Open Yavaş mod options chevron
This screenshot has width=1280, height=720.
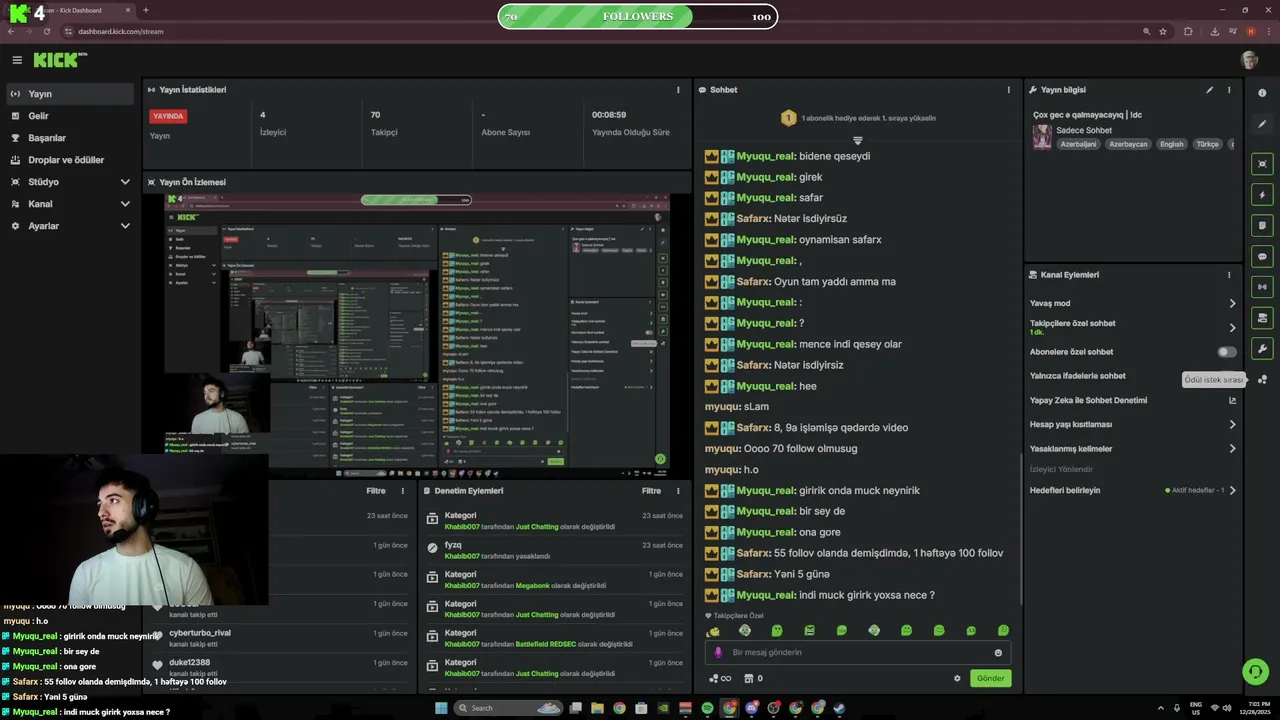(1232, 303)
